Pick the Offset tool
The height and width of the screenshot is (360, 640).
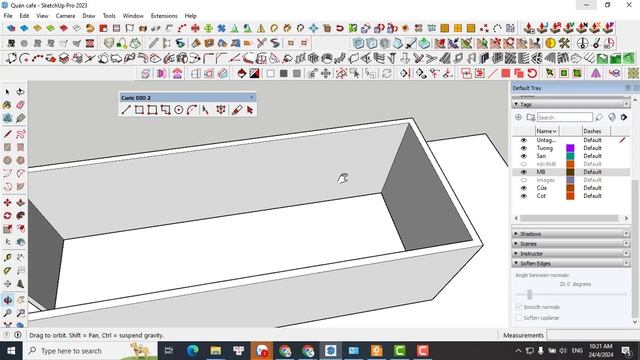tap(20, 229)
